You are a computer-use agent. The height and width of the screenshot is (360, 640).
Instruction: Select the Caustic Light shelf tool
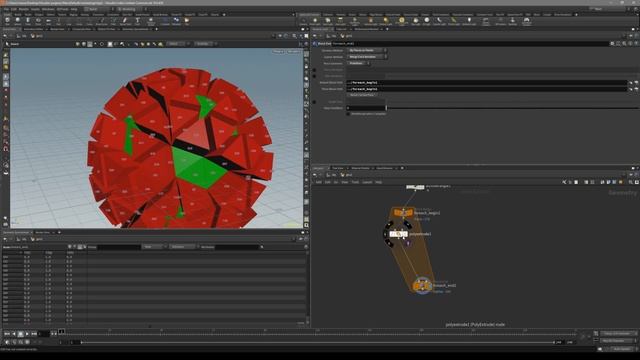point(439,21)
